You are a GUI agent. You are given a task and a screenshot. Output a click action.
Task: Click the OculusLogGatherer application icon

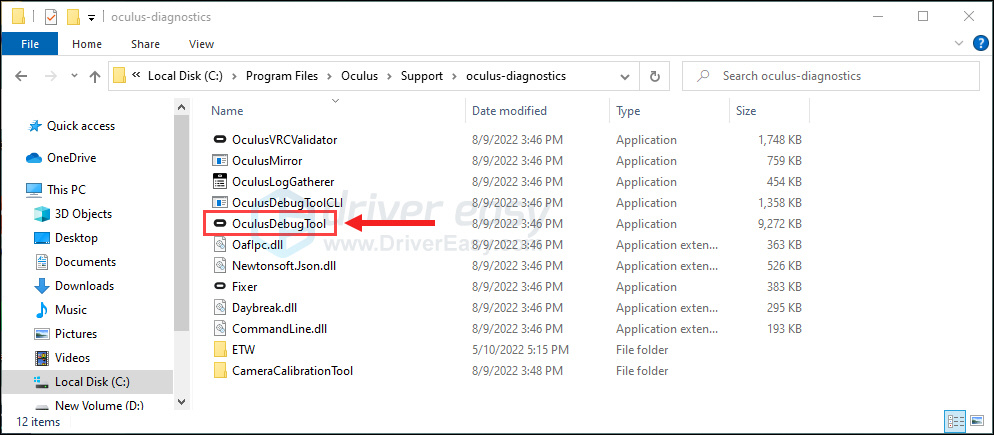pyautogui.click(x=220, y=182)
